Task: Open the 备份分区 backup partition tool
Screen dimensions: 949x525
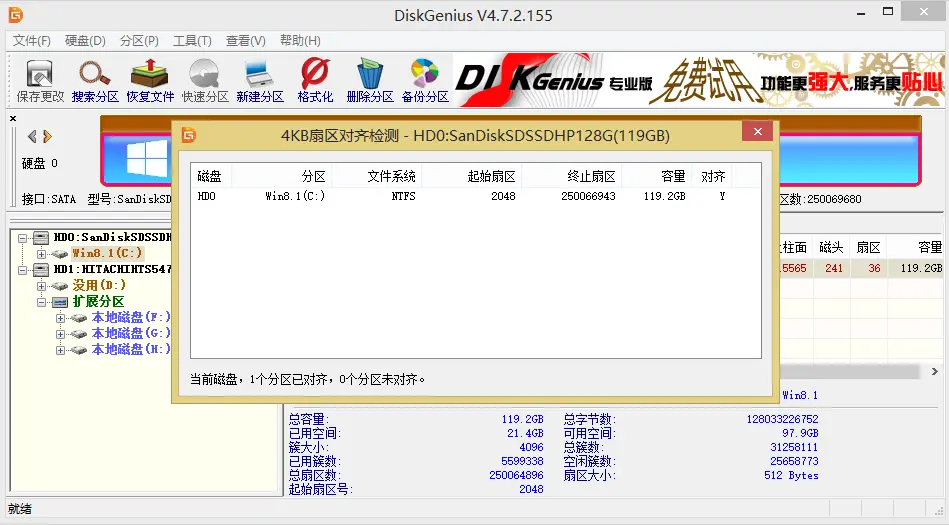Action: coord(425,81)
